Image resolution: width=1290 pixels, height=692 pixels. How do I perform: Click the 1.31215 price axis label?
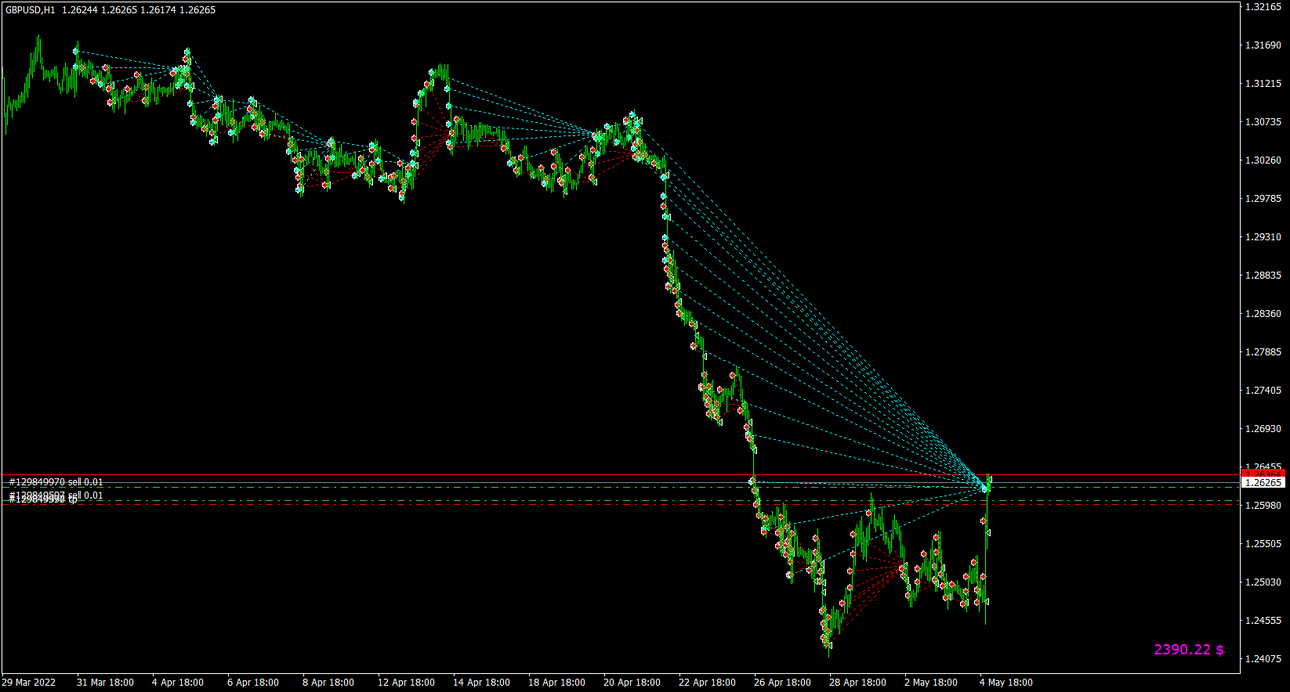point(1263,84)
